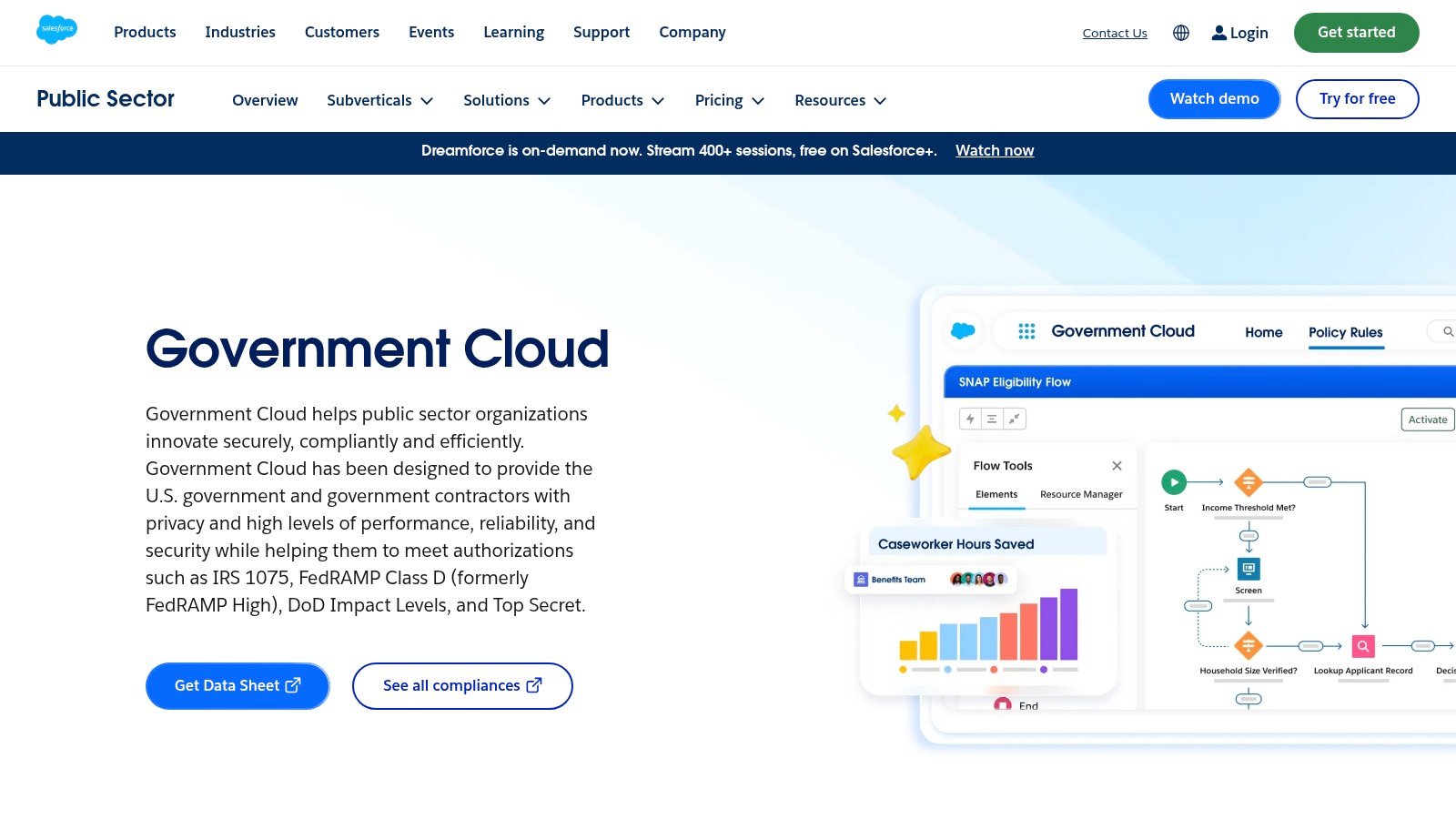Select the Household Size Verified decision node

(x=1248, y=646)
